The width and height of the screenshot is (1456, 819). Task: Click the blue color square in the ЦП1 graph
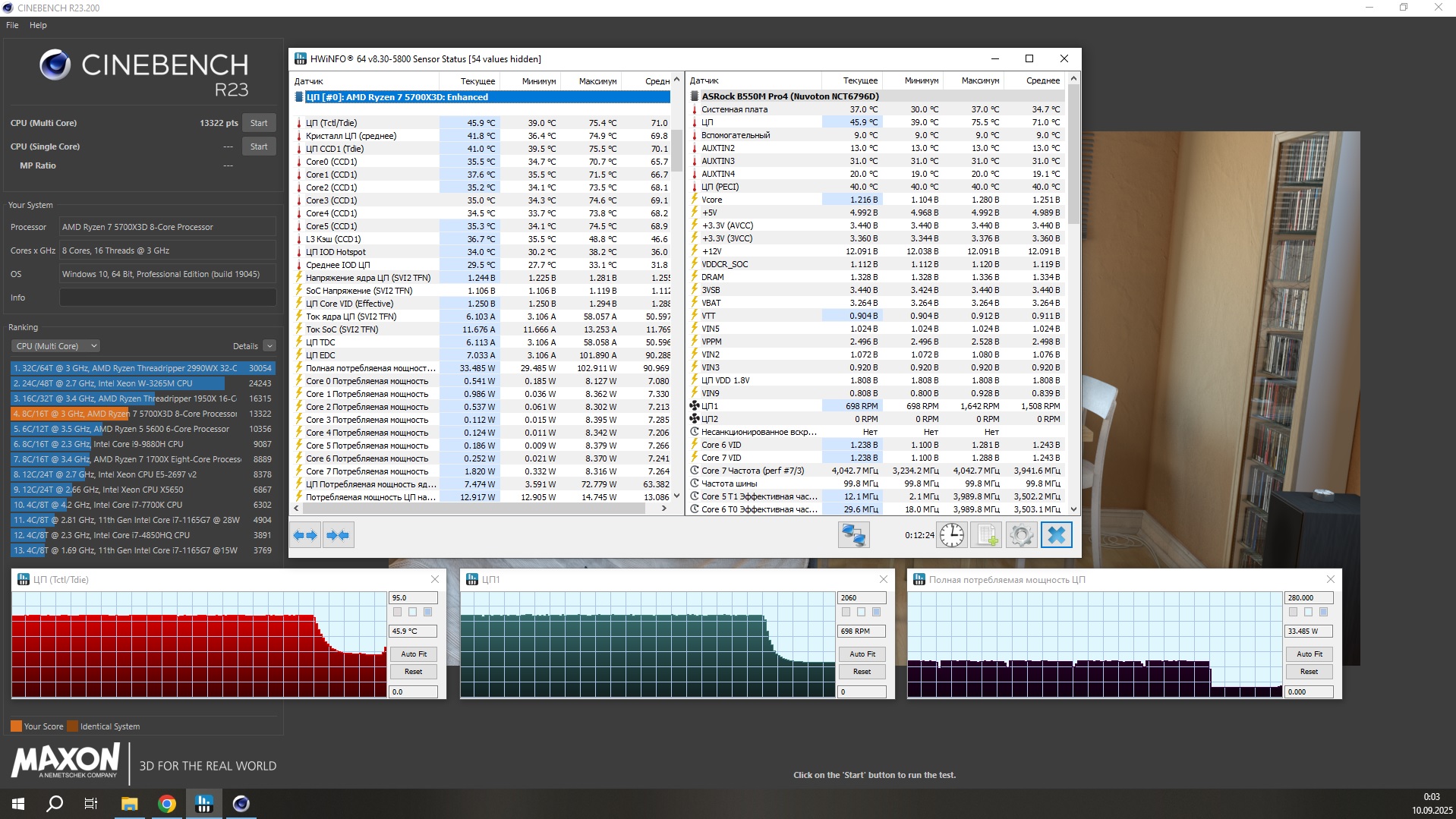point(876,612)
